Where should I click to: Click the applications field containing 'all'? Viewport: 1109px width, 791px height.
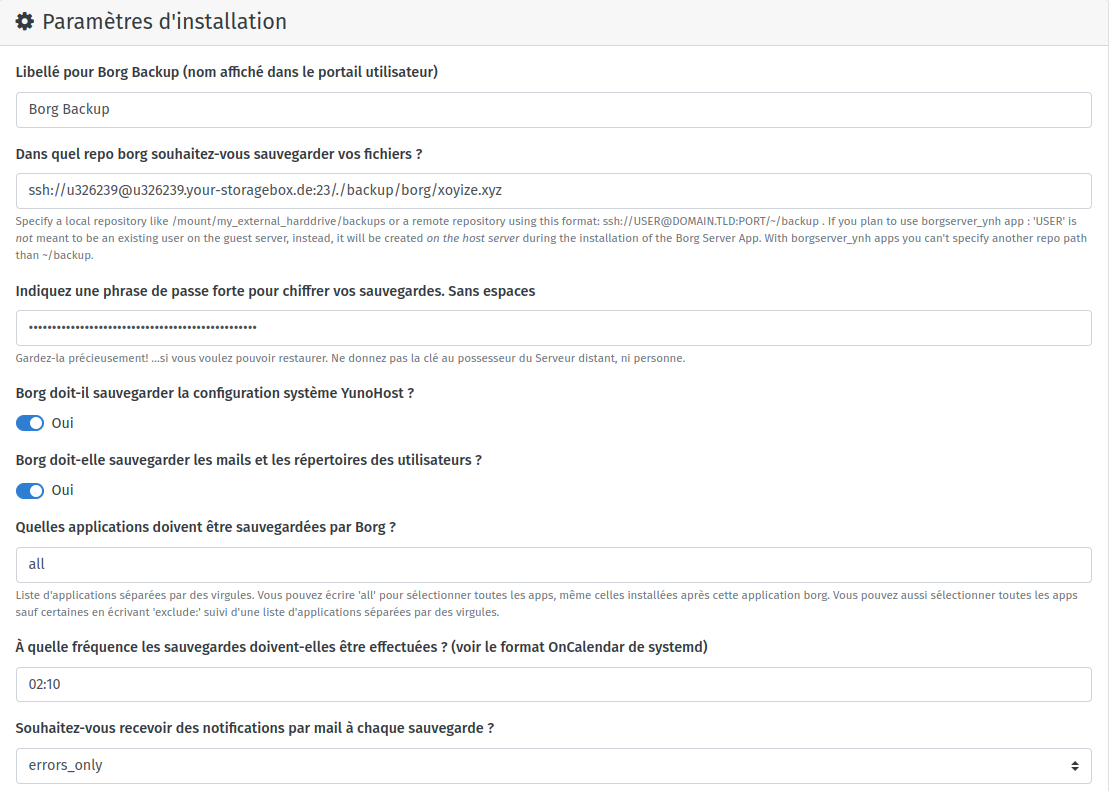[553, 564]
